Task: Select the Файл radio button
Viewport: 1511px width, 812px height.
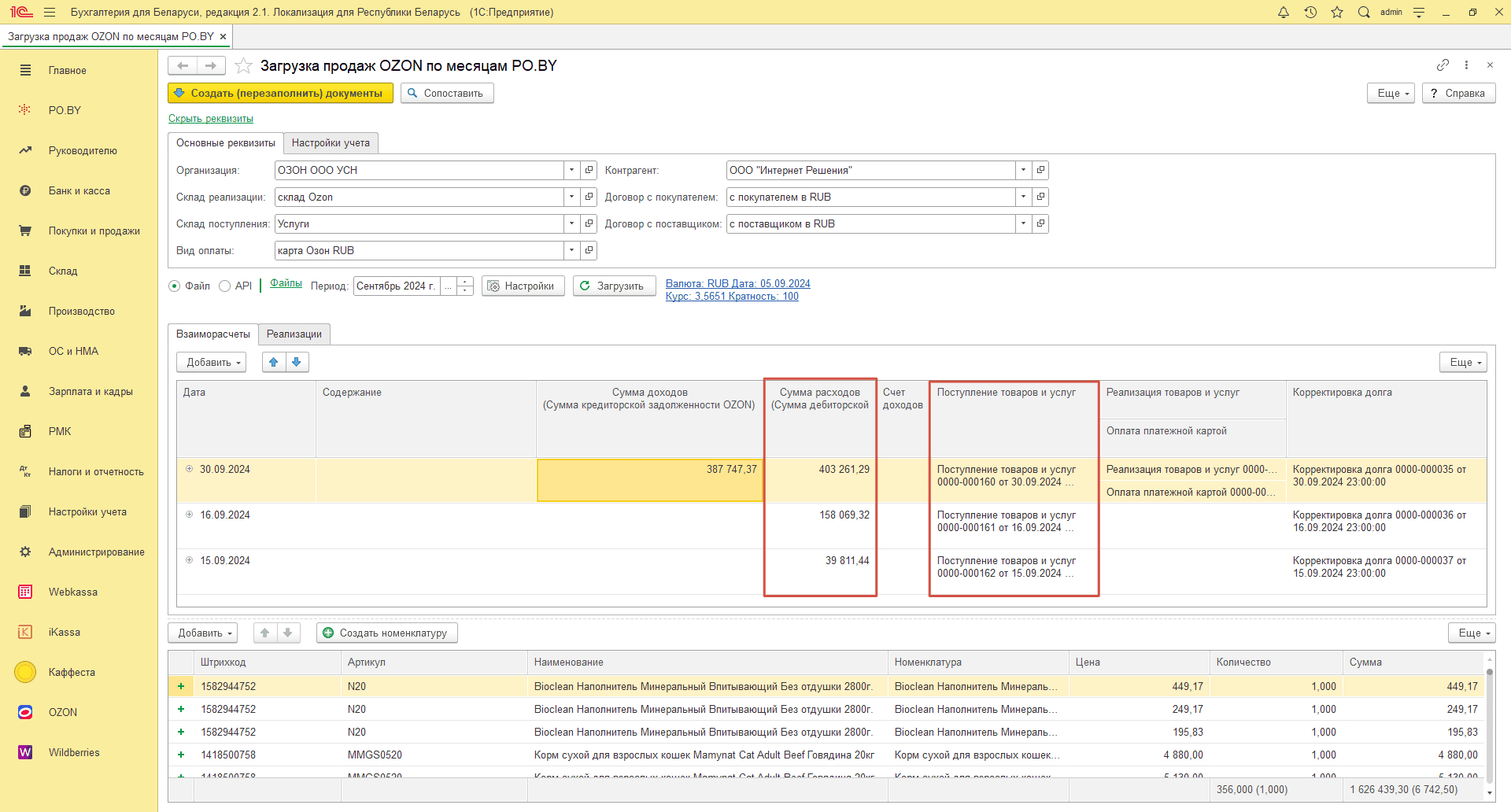Action: pyautogui.click(x=175, y=286)
